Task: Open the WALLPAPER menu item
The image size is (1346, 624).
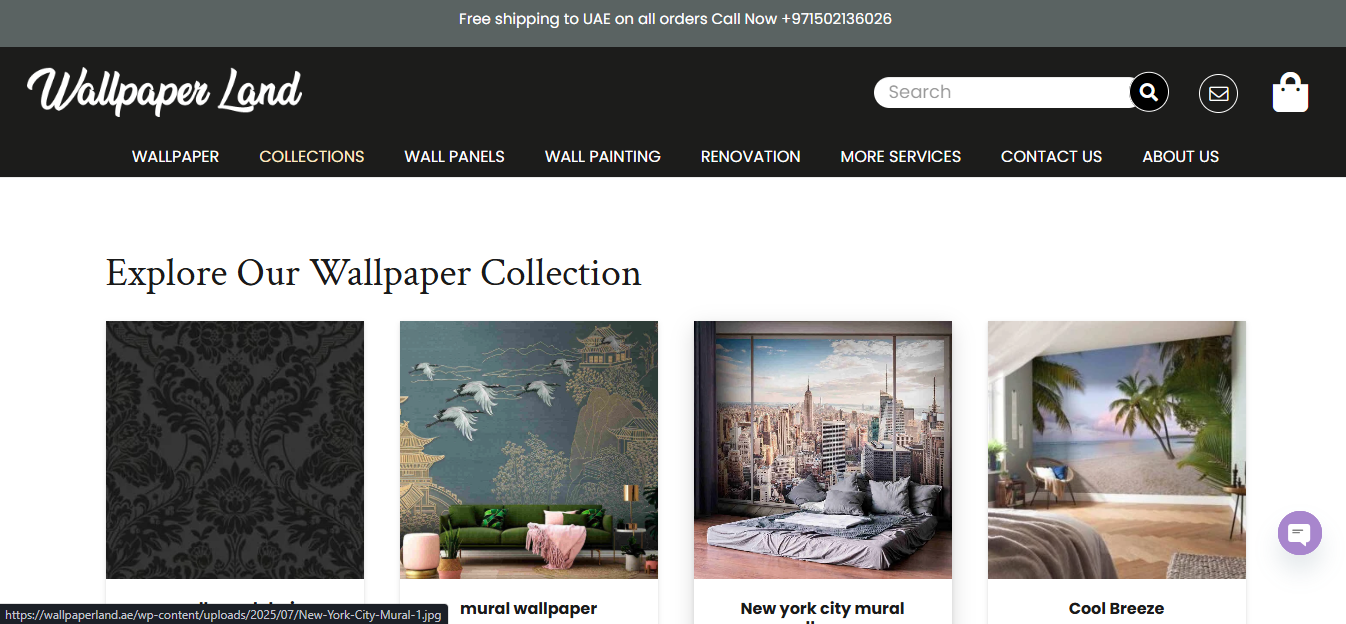Action: (x=176, y=156)
